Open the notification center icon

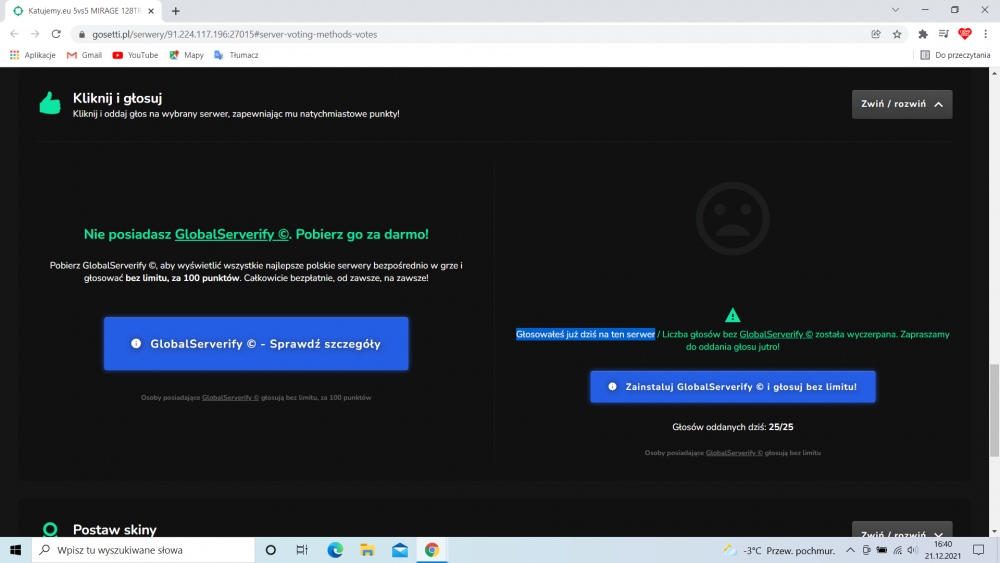coord(979,550)
